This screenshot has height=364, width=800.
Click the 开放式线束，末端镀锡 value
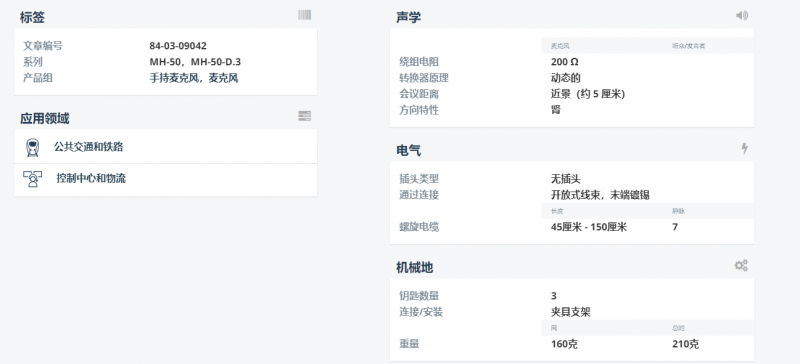tap(600, 195)
